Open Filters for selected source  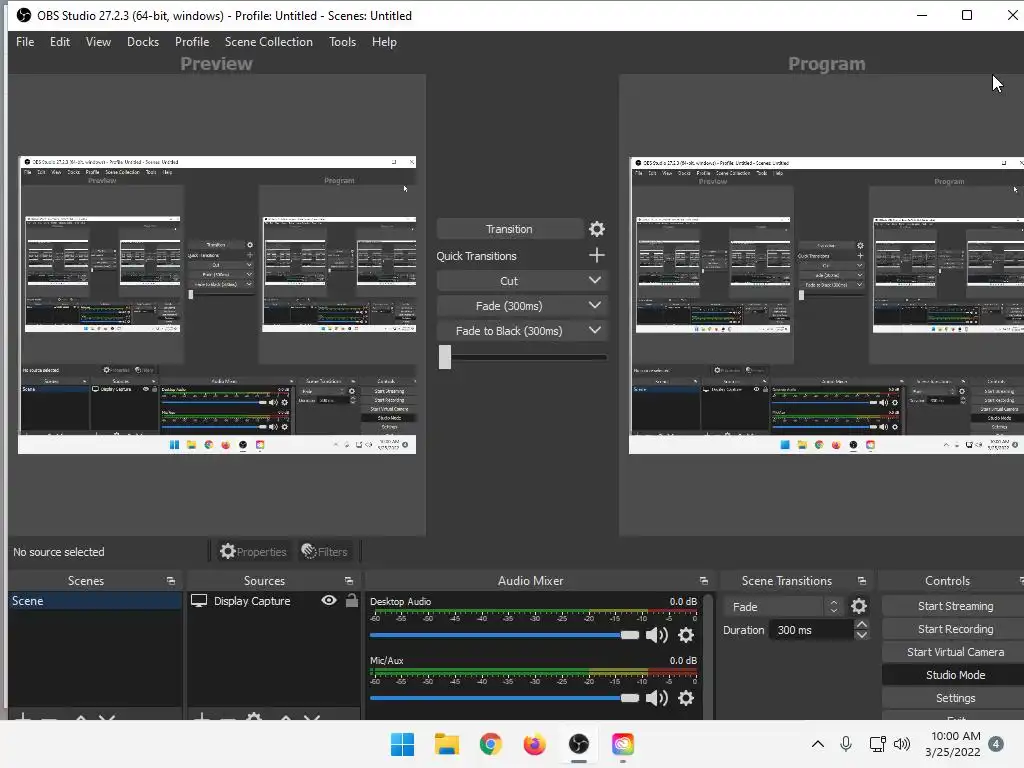pos(325,552)
